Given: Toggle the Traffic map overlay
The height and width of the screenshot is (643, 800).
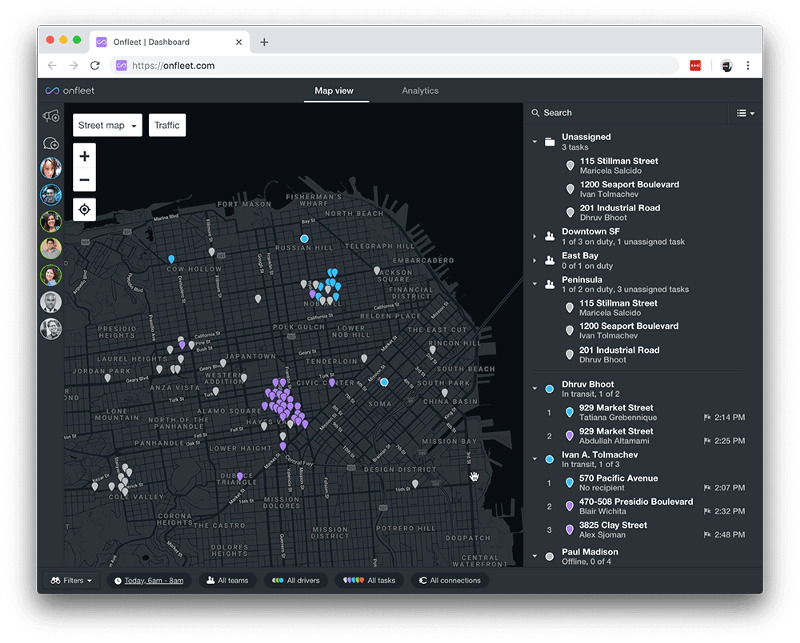Looking at the screenshot, I should tap(167, 125).
